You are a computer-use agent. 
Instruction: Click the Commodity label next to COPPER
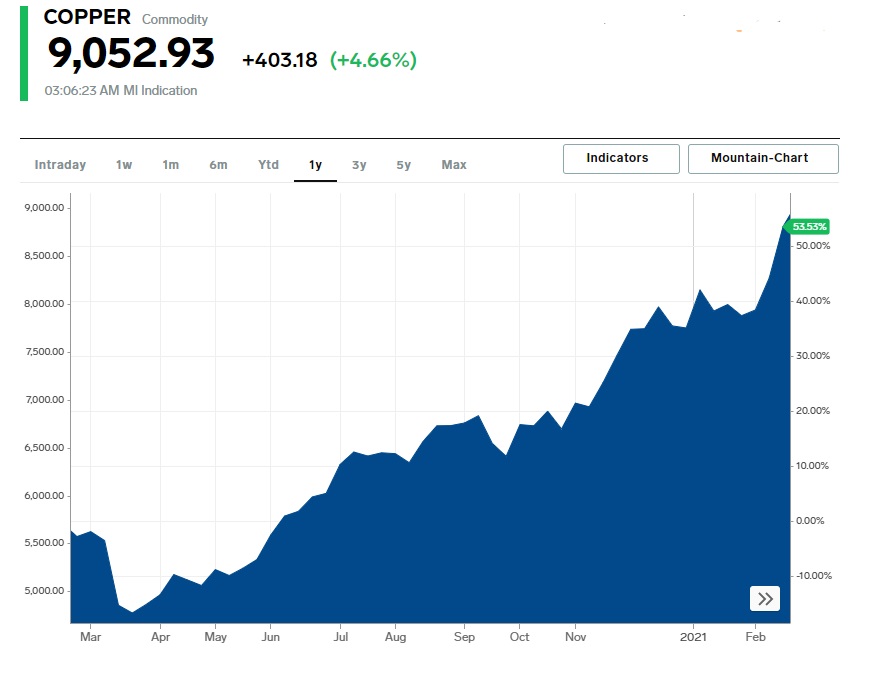(x=175, y=20)
